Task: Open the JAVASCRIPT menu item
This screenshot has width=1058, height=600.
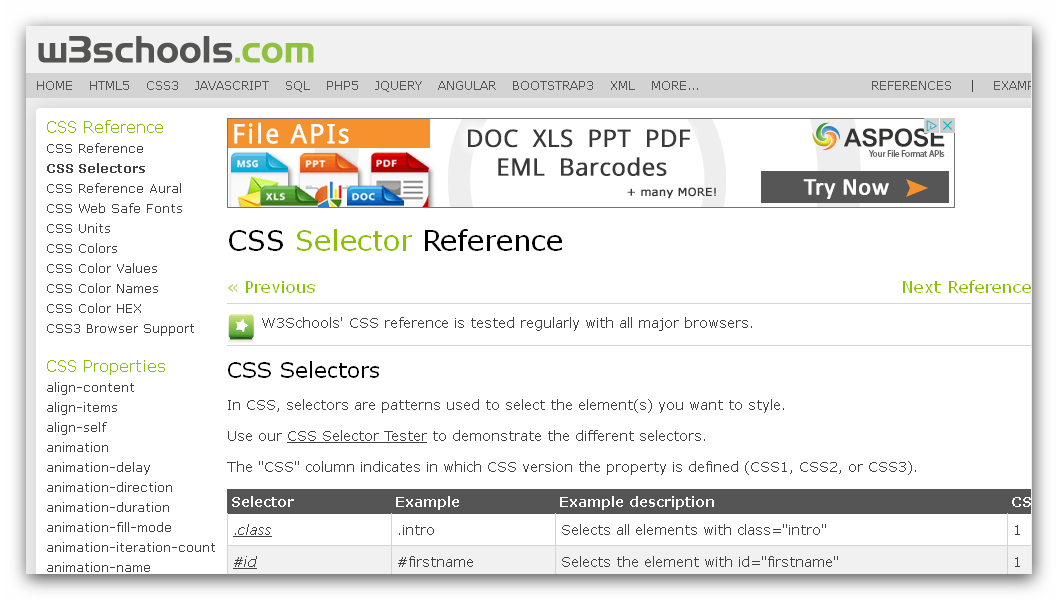Action: [x=231, y=86]
